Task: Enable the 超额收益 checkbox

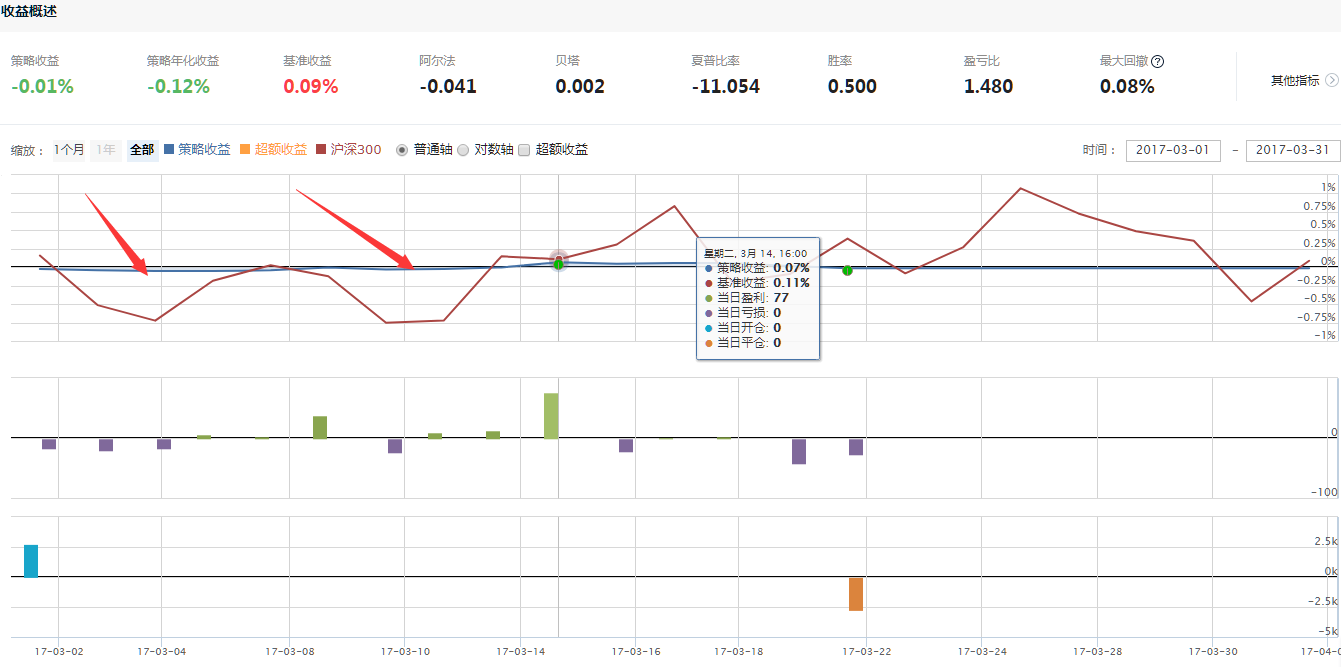Action: (524, 150)
